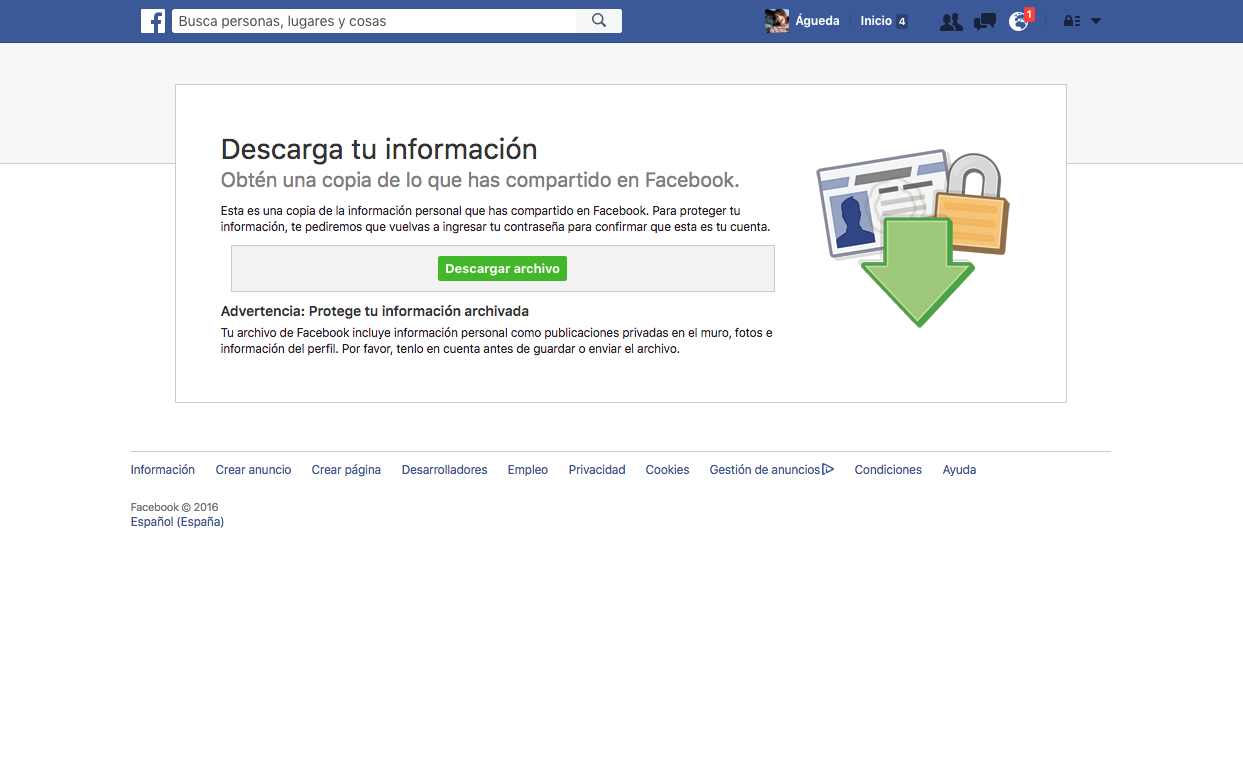Change language via Español (España)
This screenshot has height=765, width=1243.
click(x=177, y=521)
